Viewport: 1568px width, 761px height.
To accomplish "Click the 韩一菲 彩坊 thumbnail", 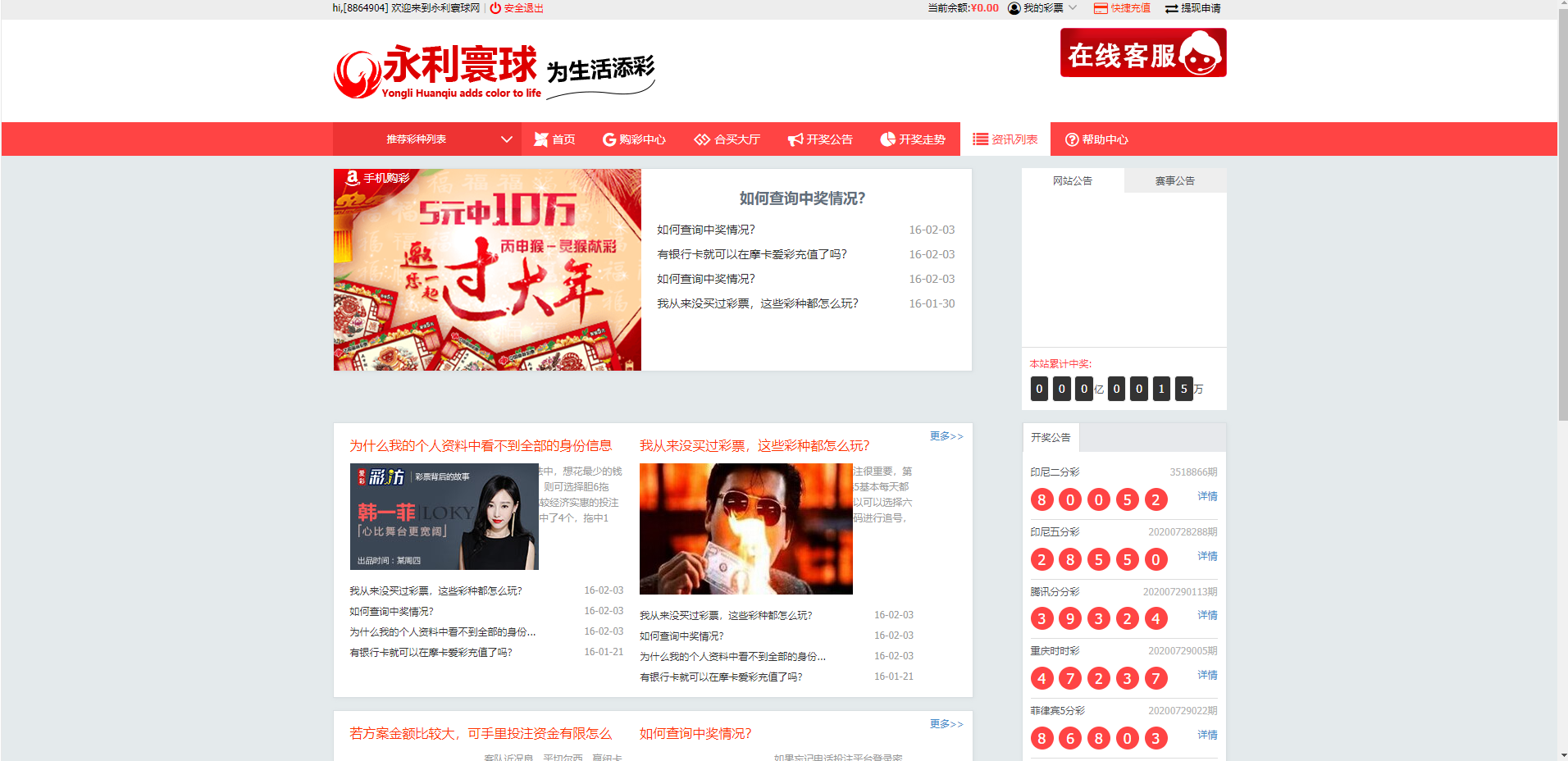I will tap(444, 517).
